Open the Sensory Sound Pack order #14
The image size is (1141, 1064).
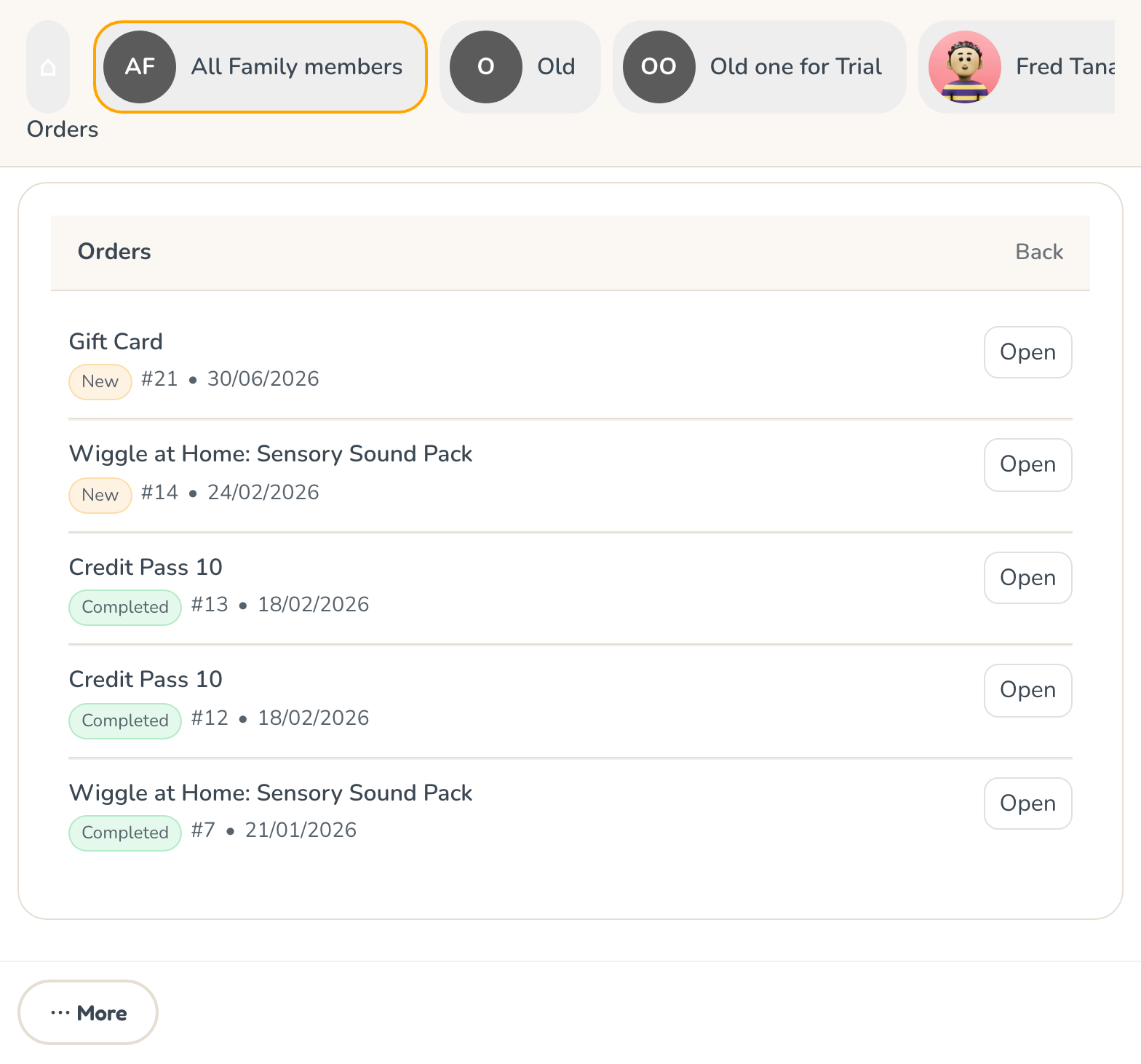point(1028,465)
